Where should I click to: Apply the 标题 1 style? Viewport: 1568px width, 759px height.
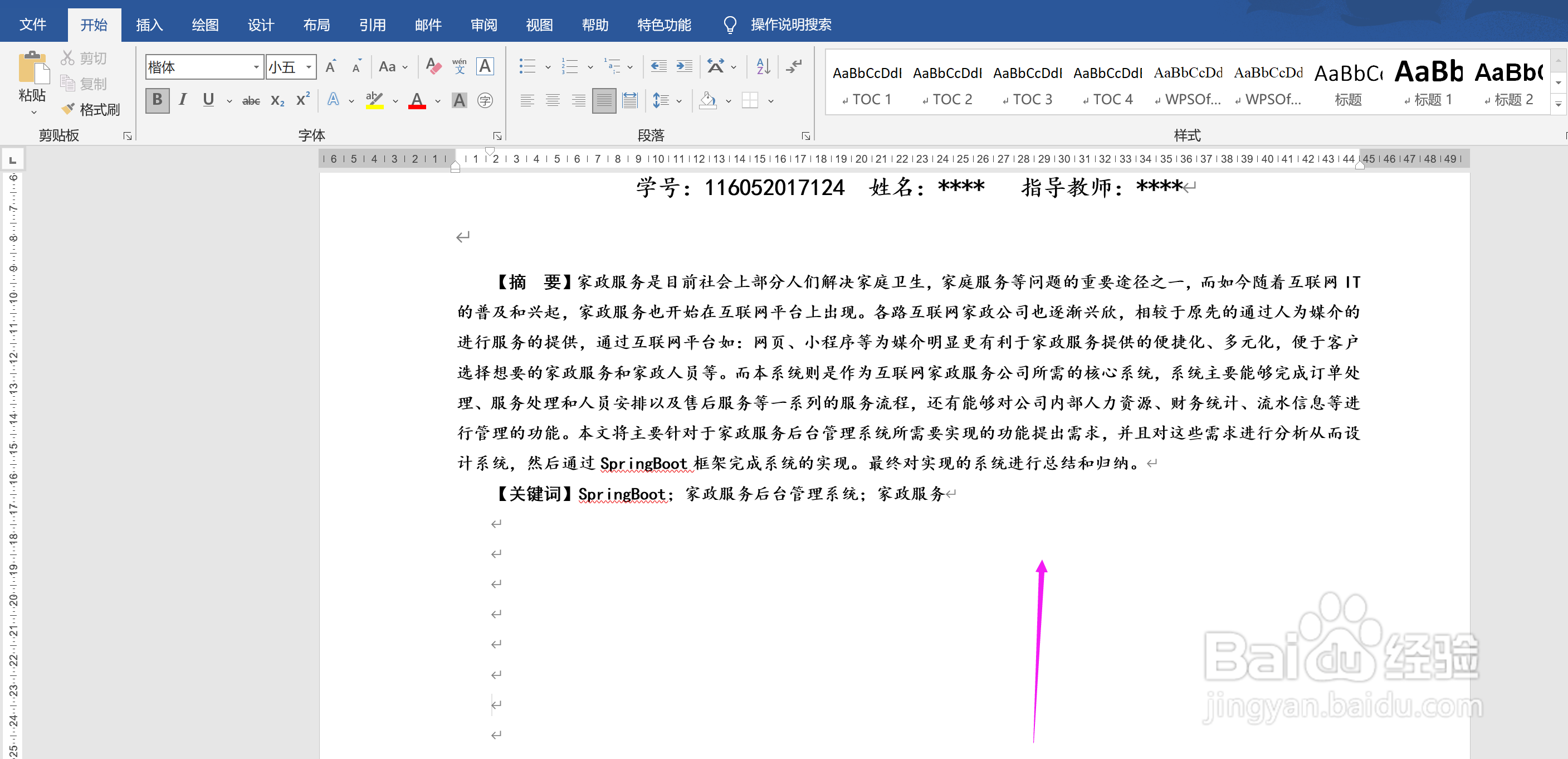[x=1428, y=84]
